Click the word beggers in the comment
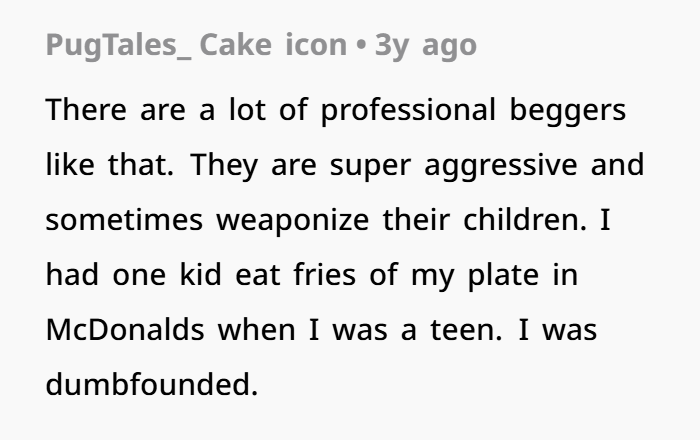The image size is (700, 440). tap(568, 111)
